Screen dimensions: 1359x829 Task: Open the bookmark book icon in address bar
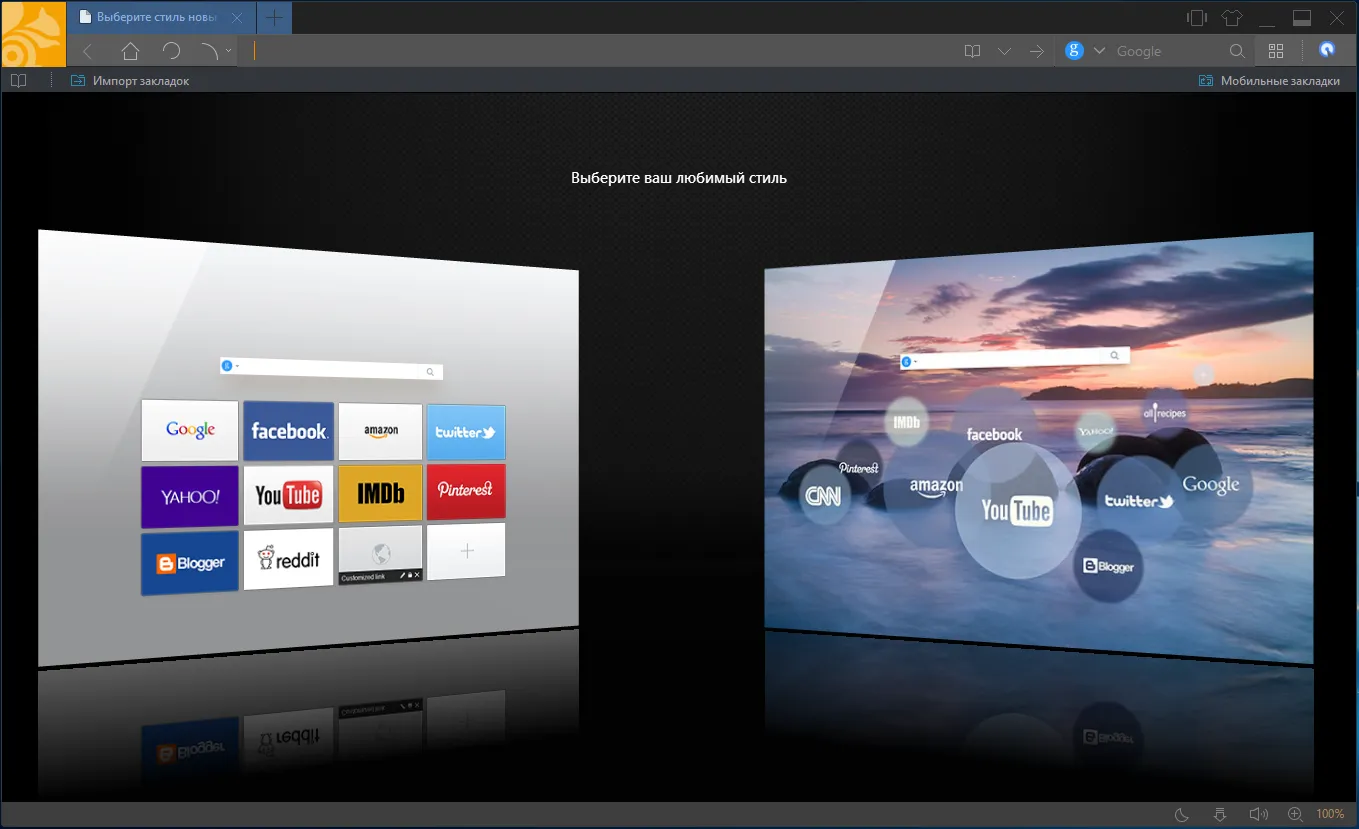coord(972,51)
